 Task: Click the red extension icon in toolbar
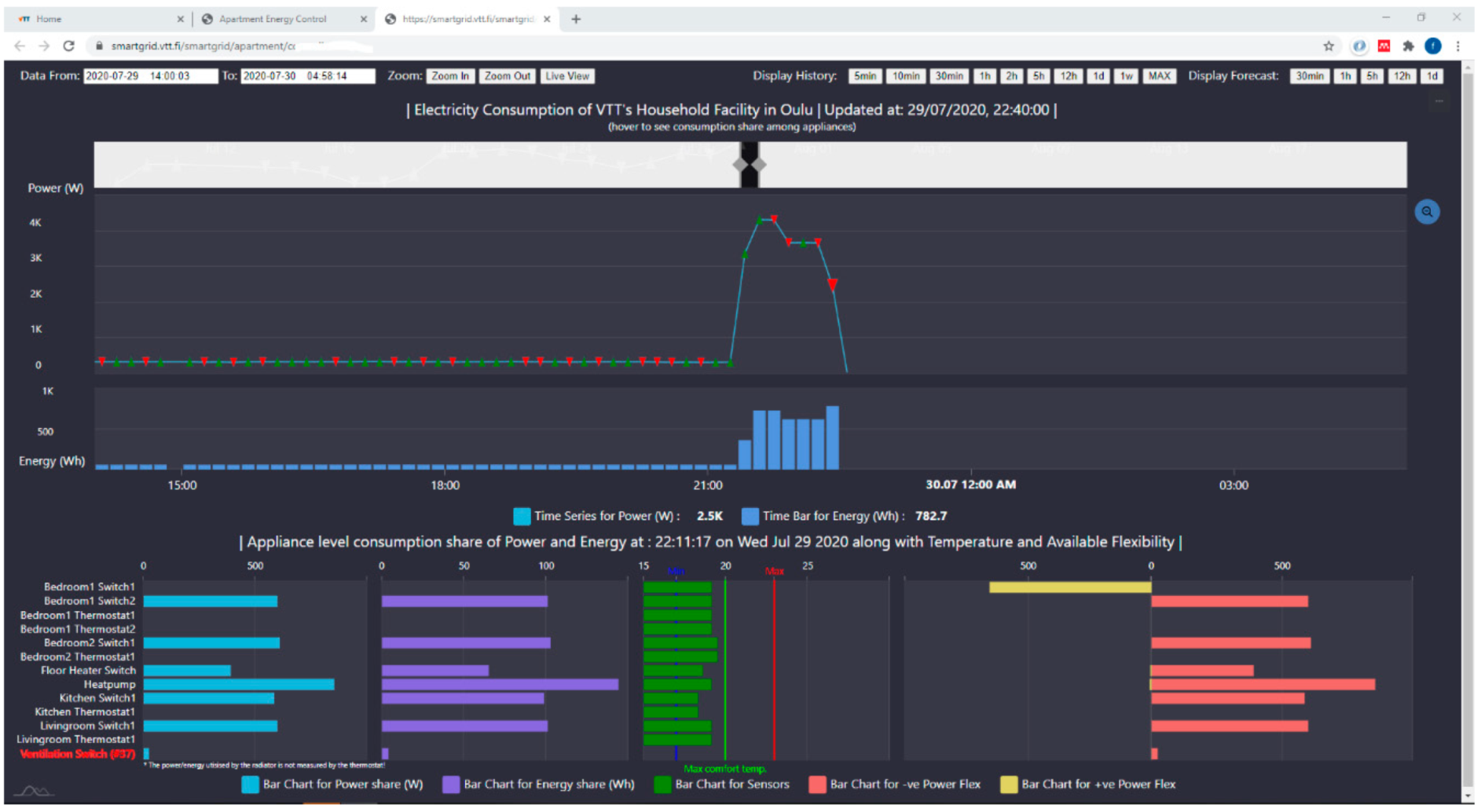click(x=1384, y=46)
